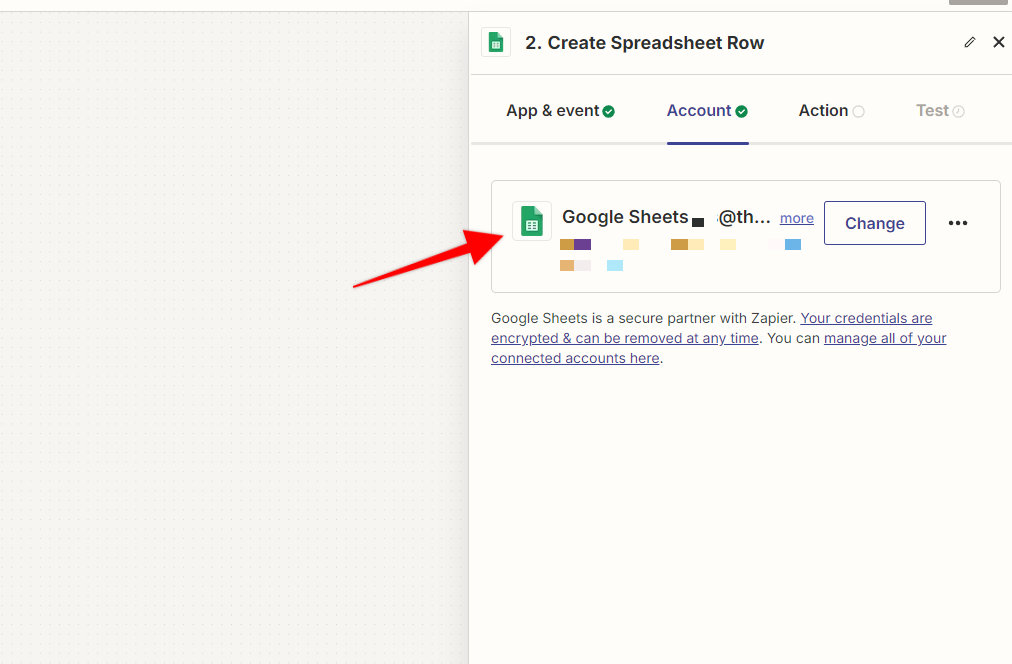Click the partially visible dark button top right
This screenshot has width=1012, height=664.
pyautogui.click(x=978, y=4)
